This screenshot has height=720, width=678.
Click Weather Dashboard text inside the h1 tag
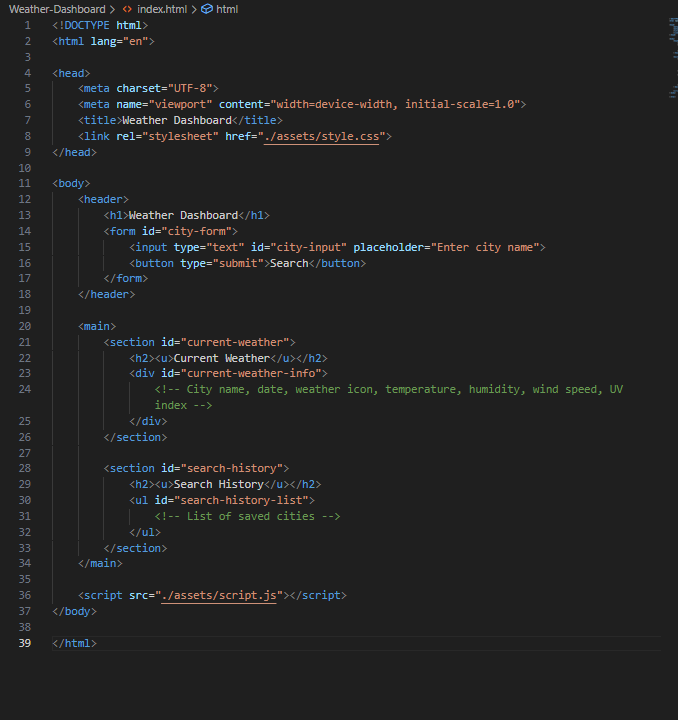click(183, 215)
